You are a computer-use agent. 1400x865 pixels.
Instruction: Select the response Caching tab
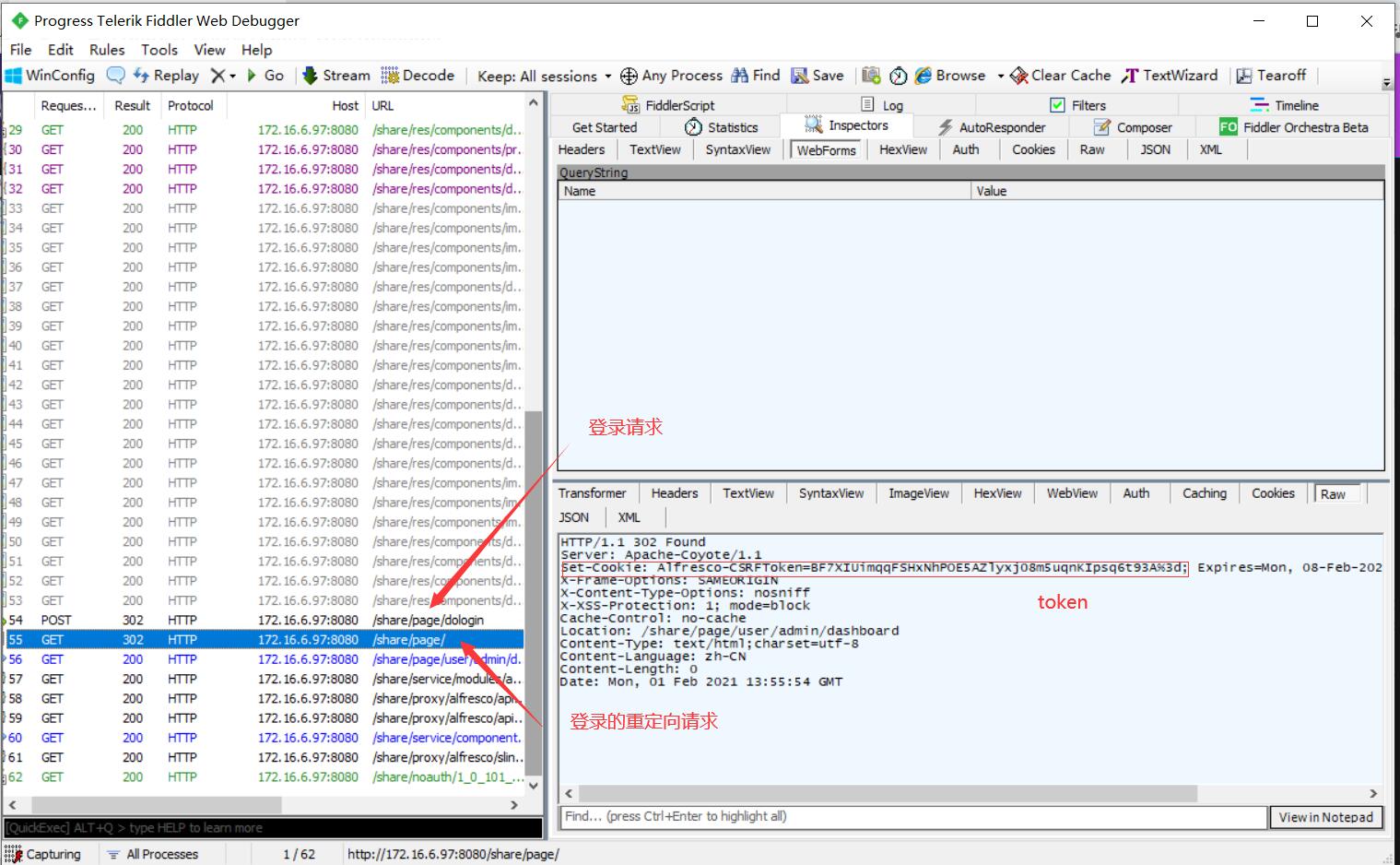tap(1205, 493)
